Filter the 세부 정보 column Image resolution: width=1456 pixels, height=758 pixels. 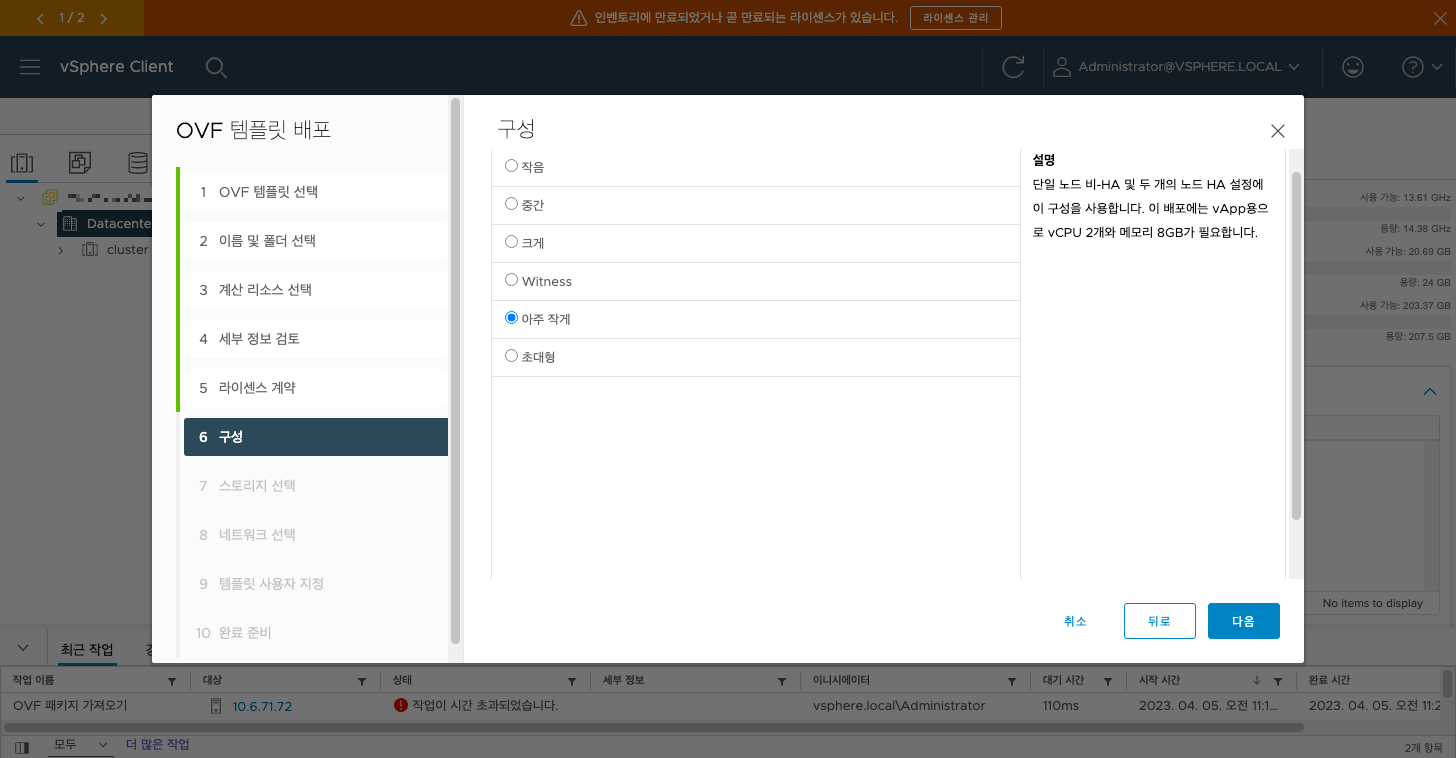click(x=782, y=681)
